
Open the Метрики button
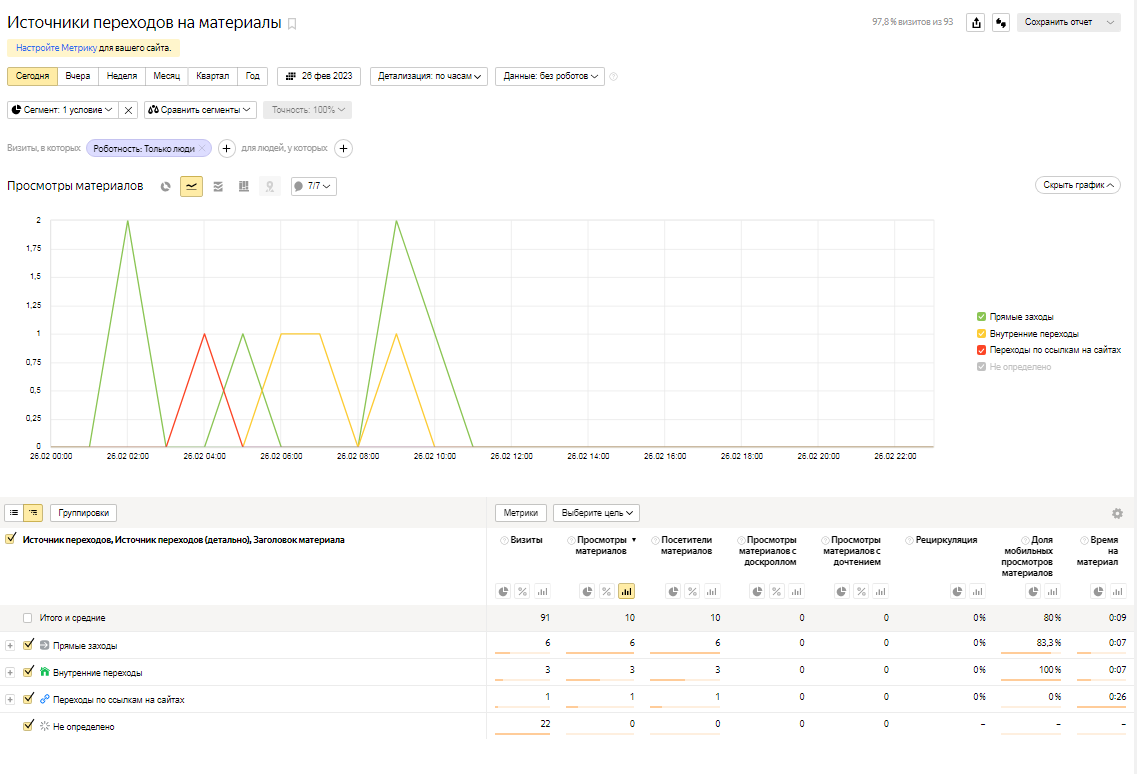click(x=521, y=513)
